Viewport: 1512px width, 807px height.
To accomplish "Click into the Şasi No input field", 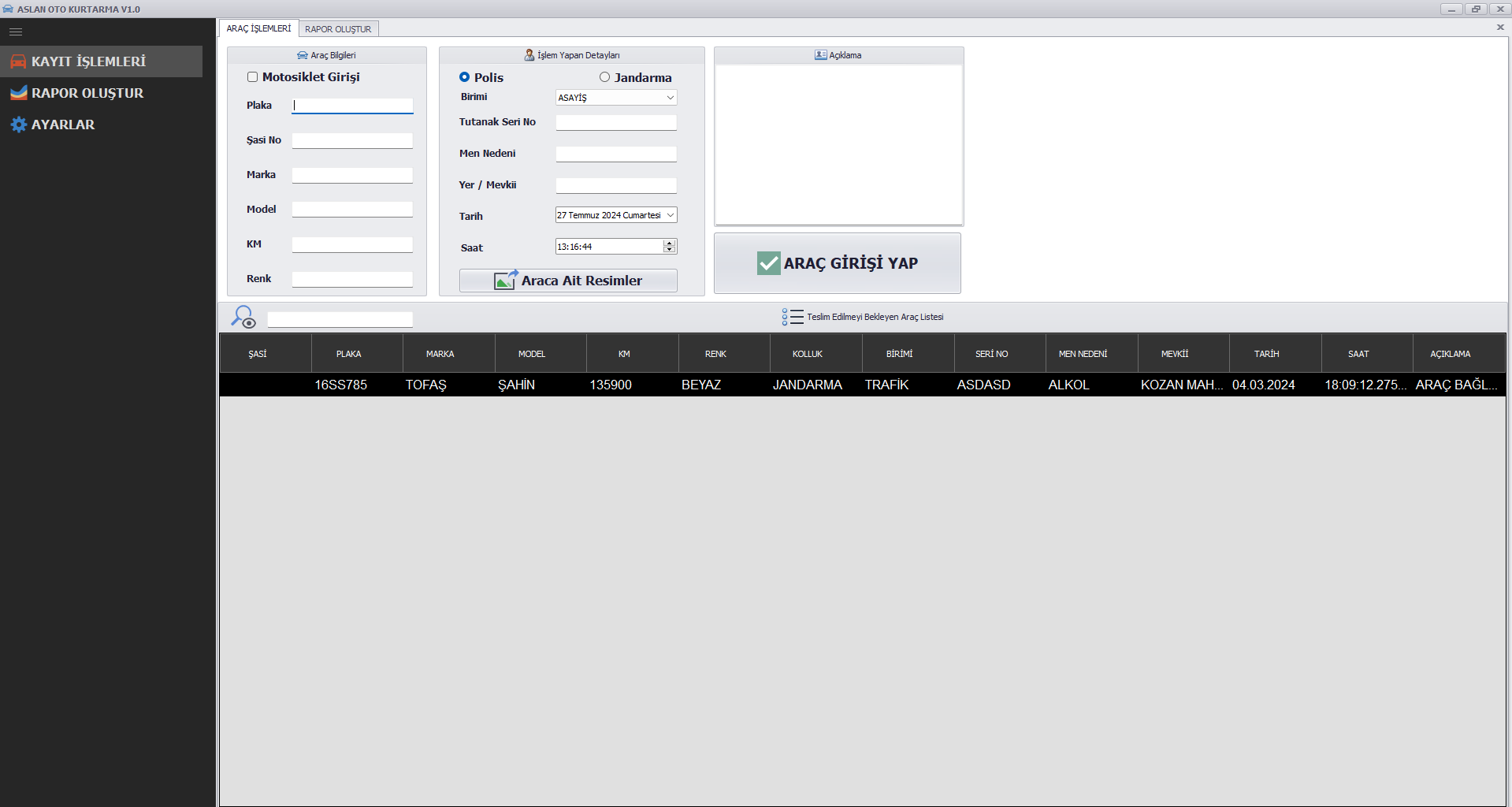I will 352,140.
